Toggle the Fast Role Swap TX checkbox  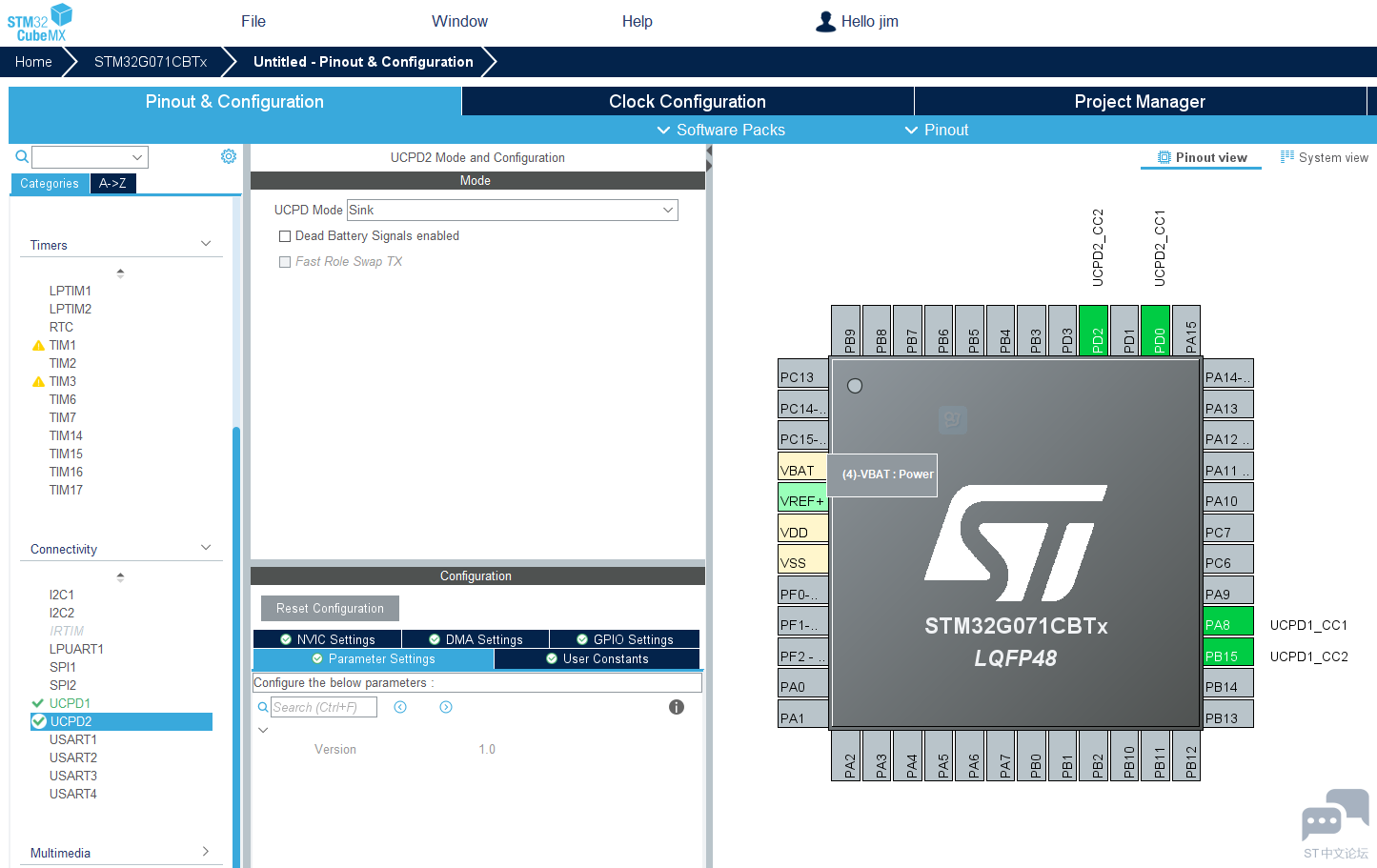tap(284, 262)
